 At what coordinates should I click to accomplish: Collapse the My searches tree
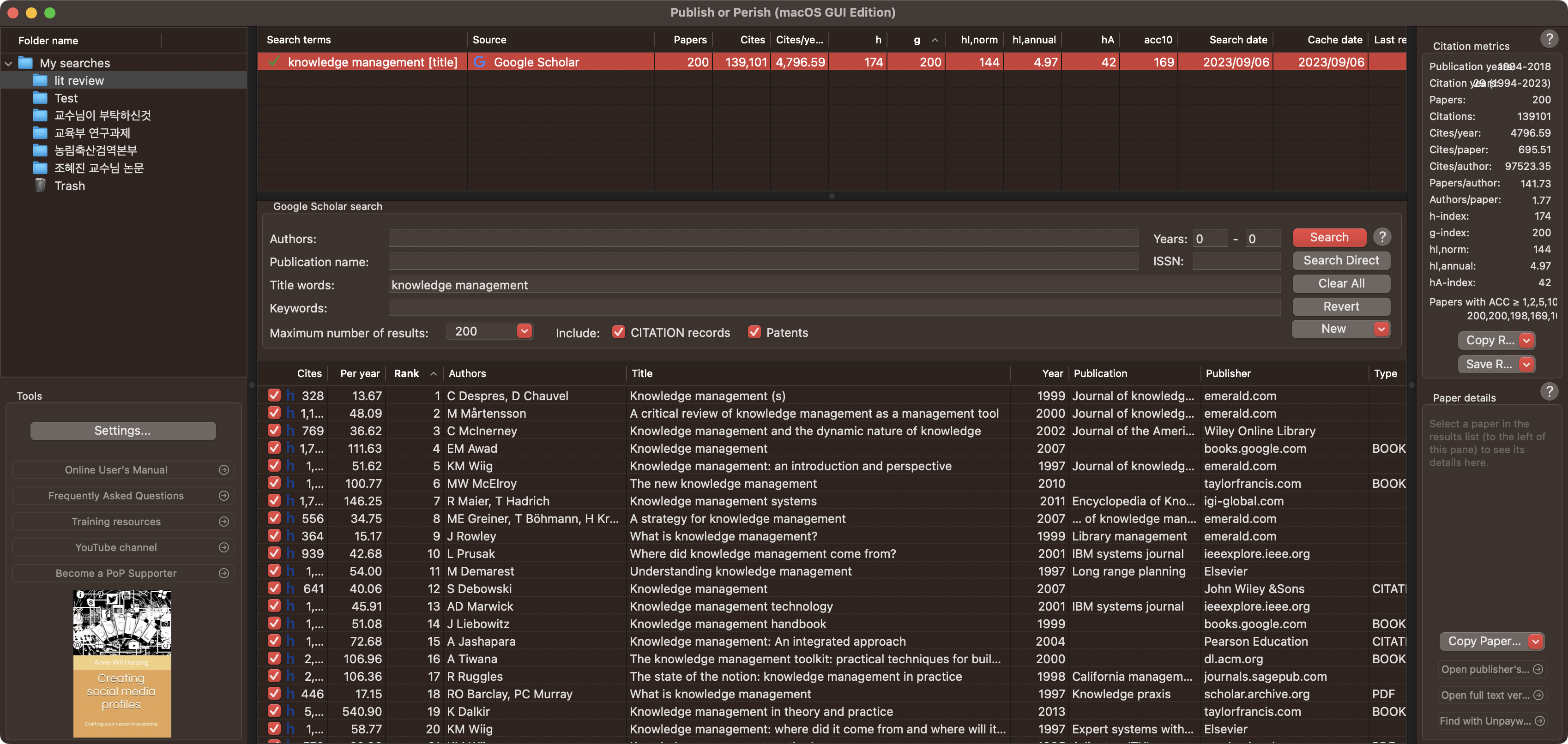[x=8, y=63]
